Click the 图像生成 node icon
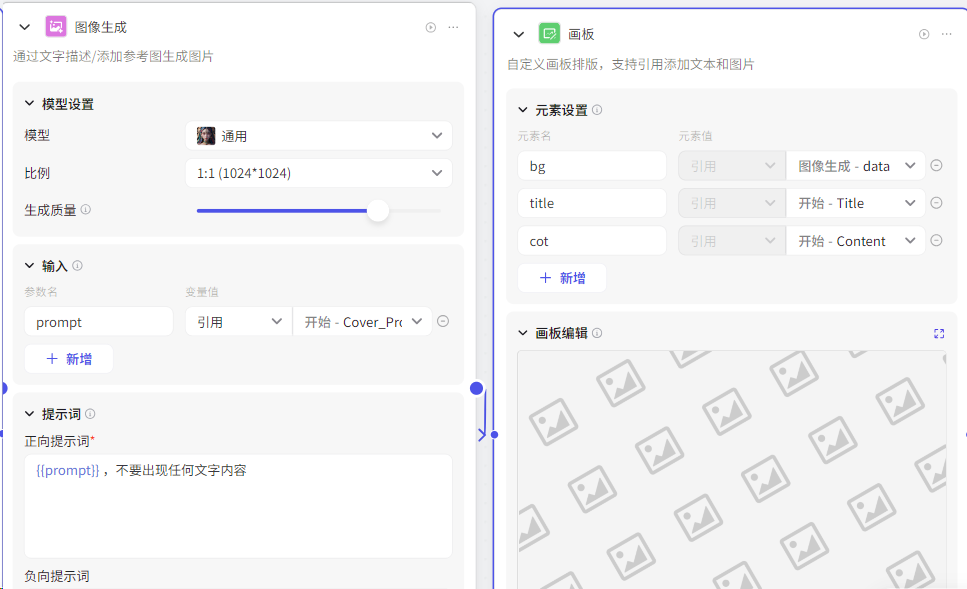 (x=55, y=26)
